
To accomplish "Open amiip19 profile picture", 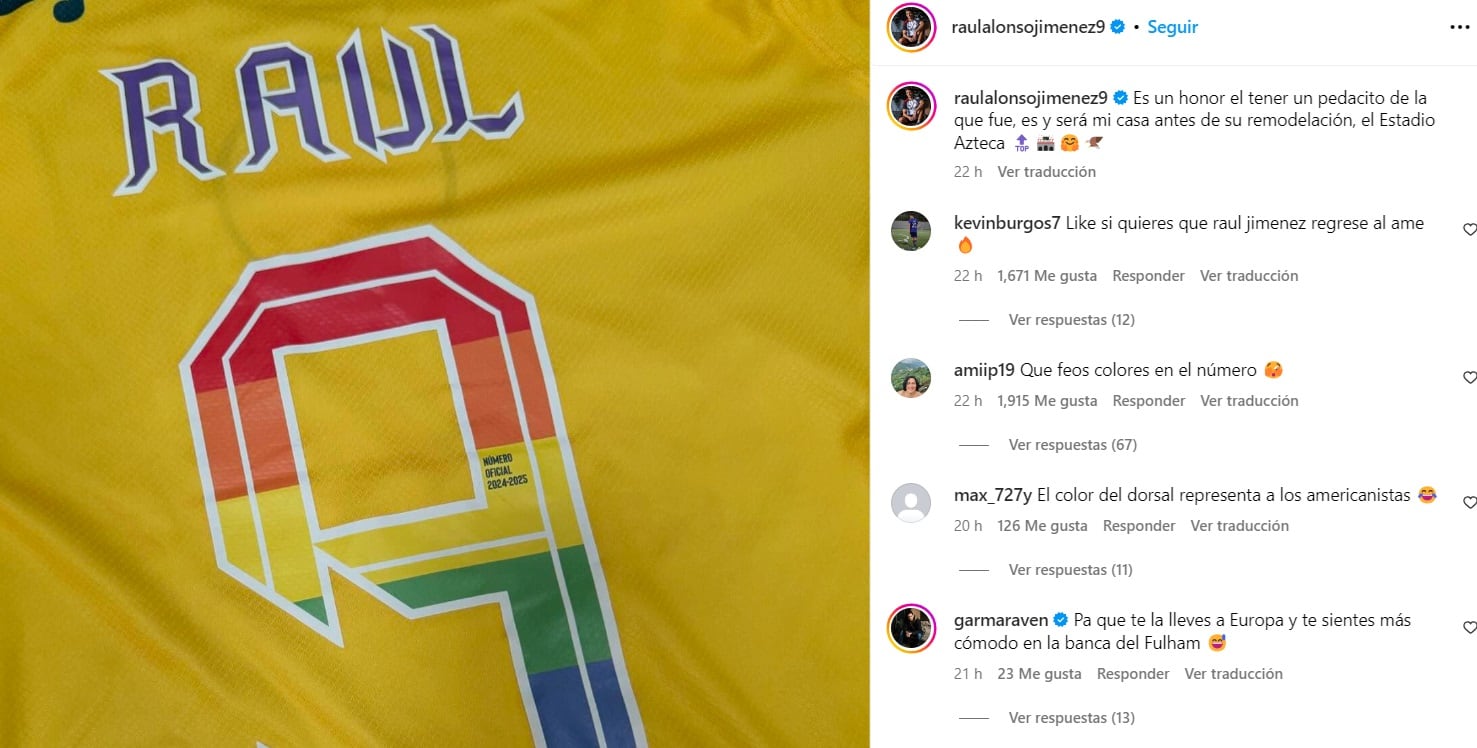I will pos(911,378).
